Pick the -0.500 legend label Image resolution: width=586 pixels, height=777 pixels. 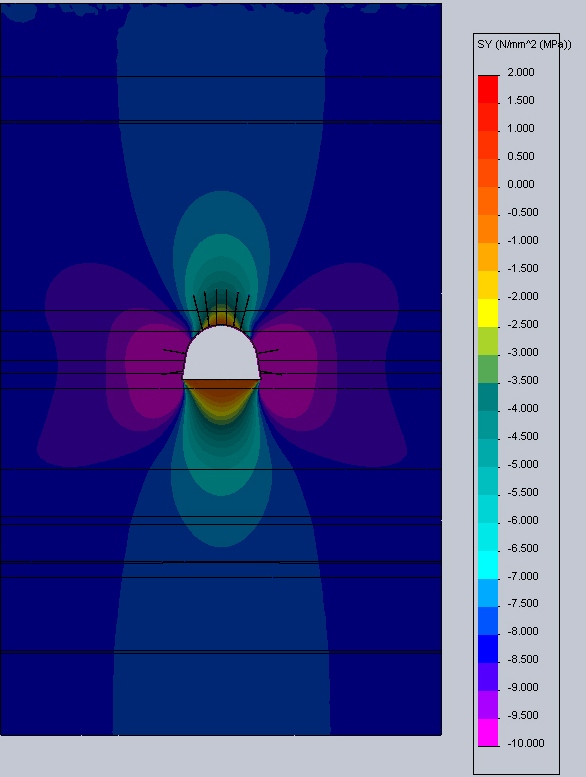coord(523,213)
